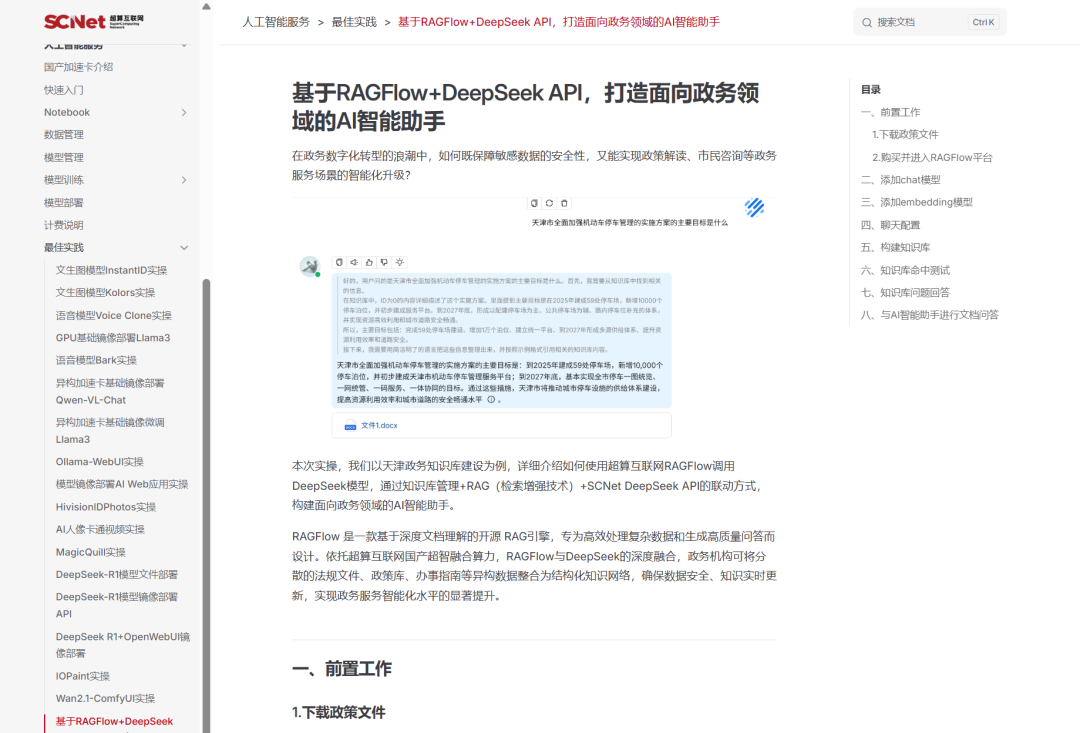Open 语音模型Bark实操 page
This screenshot has height=733, width=1080.
[x=96, y=360]
